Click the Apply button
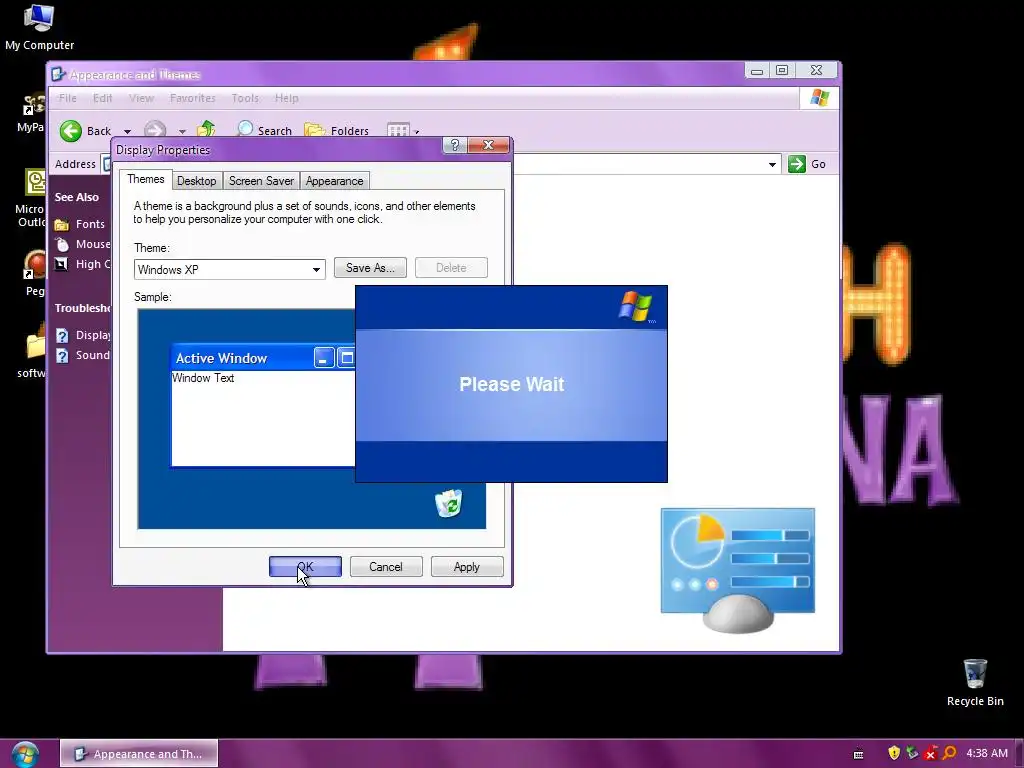The width and height of the screenshot is (1024, 768). coord(467,566)
